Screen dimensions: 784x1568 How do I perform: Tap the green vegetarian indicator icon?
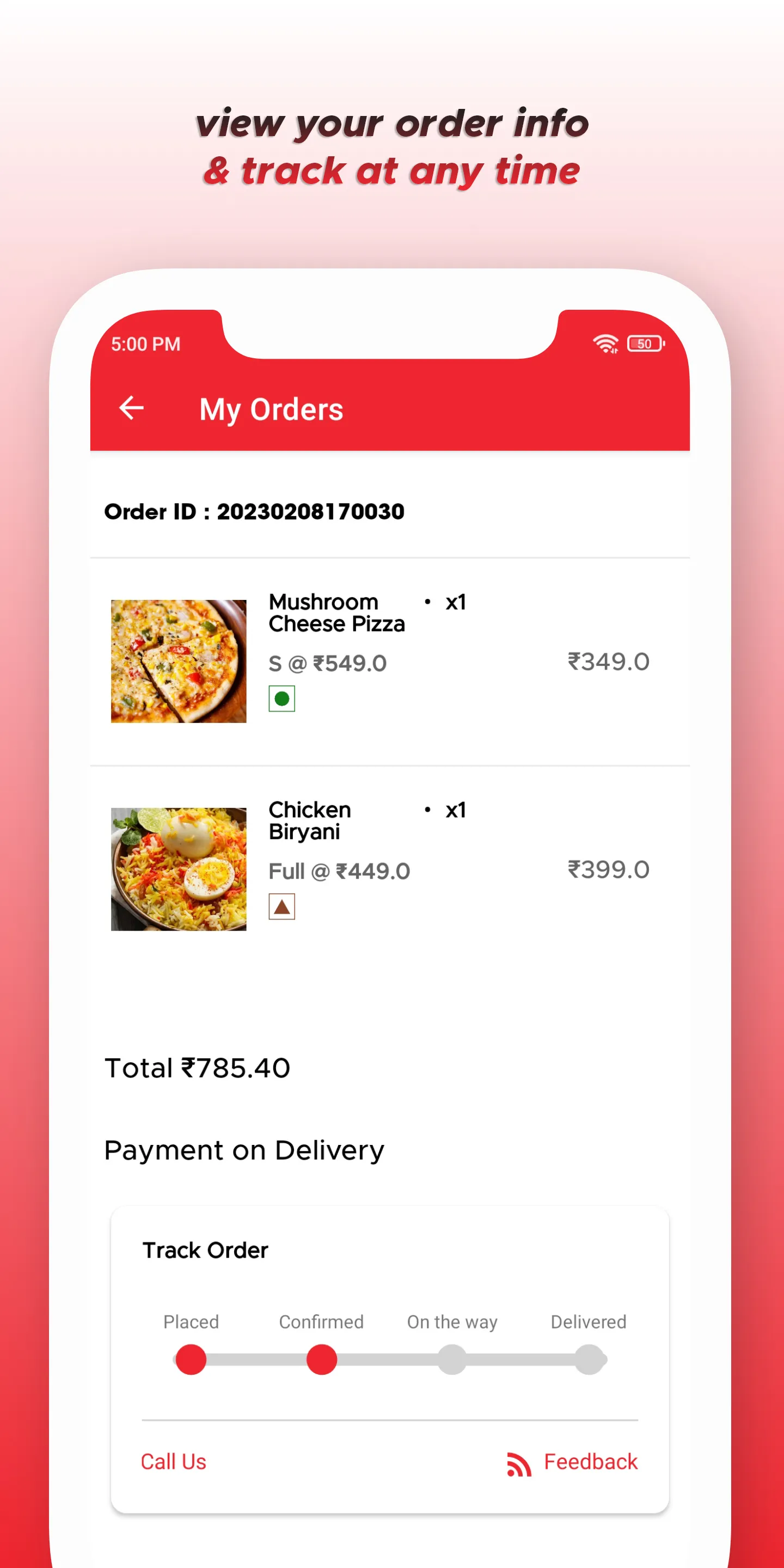coord(282,698)
